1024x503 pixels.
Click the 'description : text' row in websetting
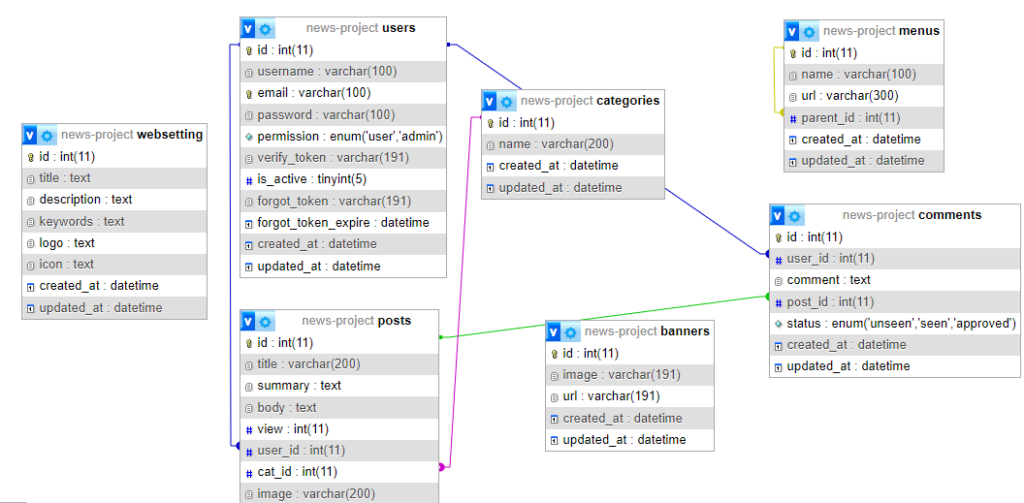click(x=114, y=200)
